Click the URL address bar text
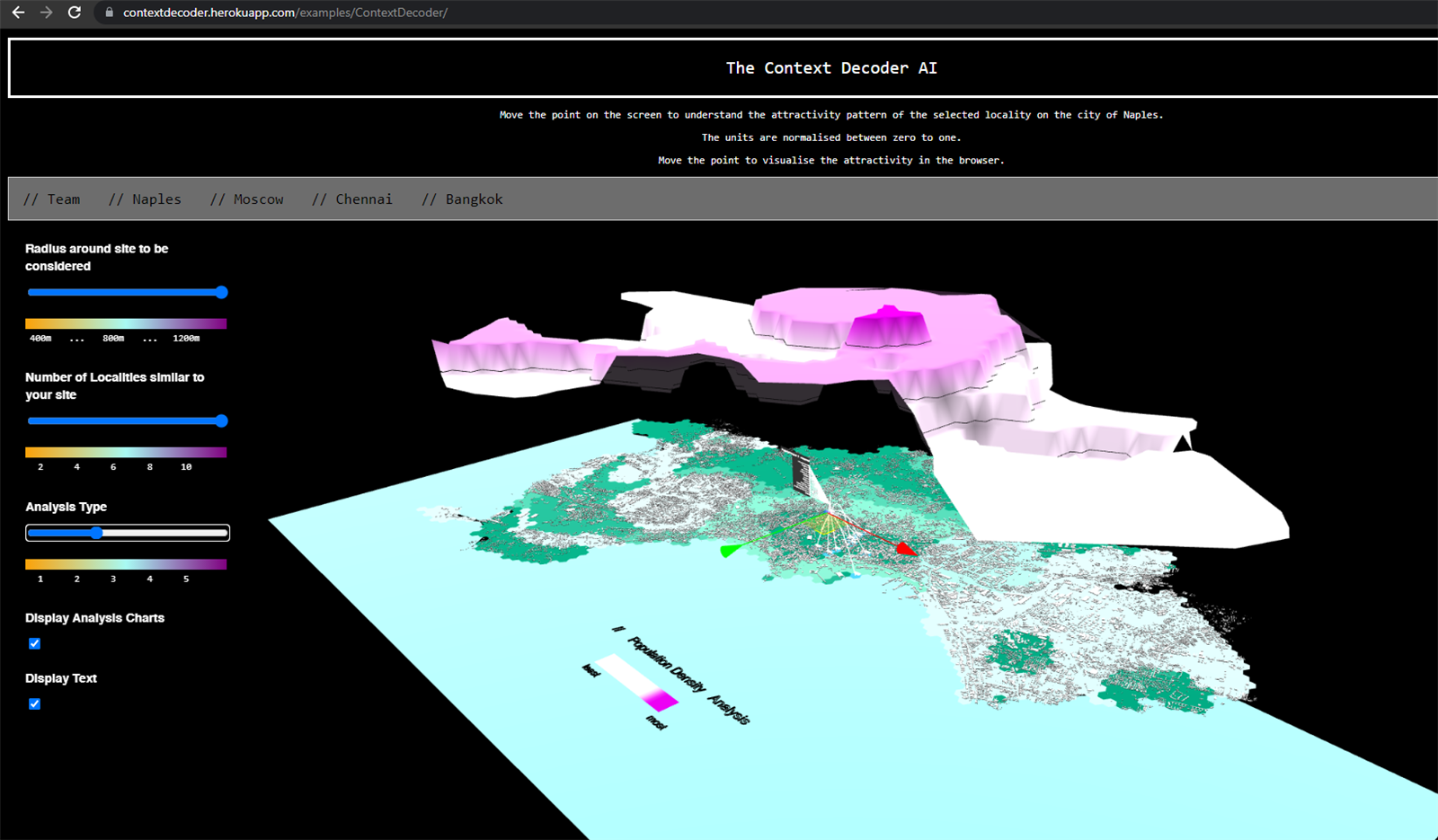 [x=285, y=13]
